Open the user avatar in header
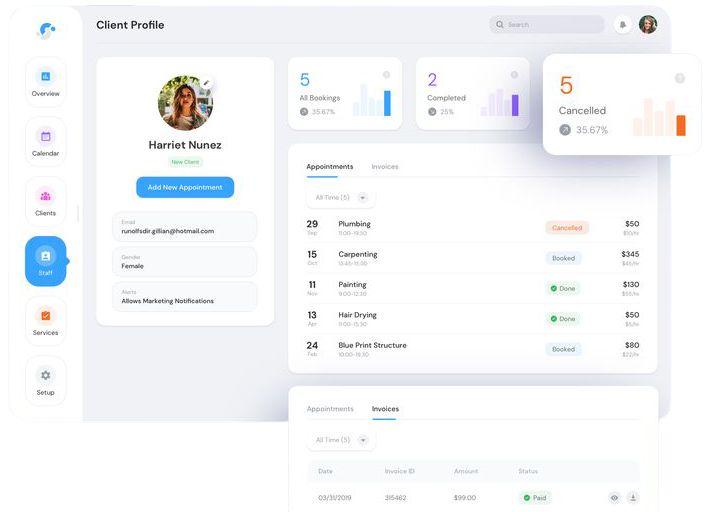 pos(648,24)
